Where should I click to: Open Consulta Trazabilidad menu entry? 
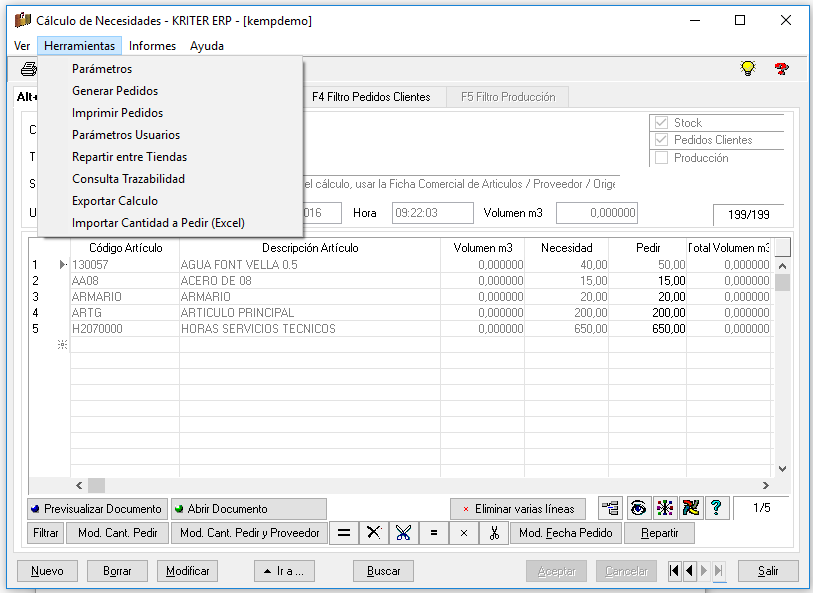[171, 179]
